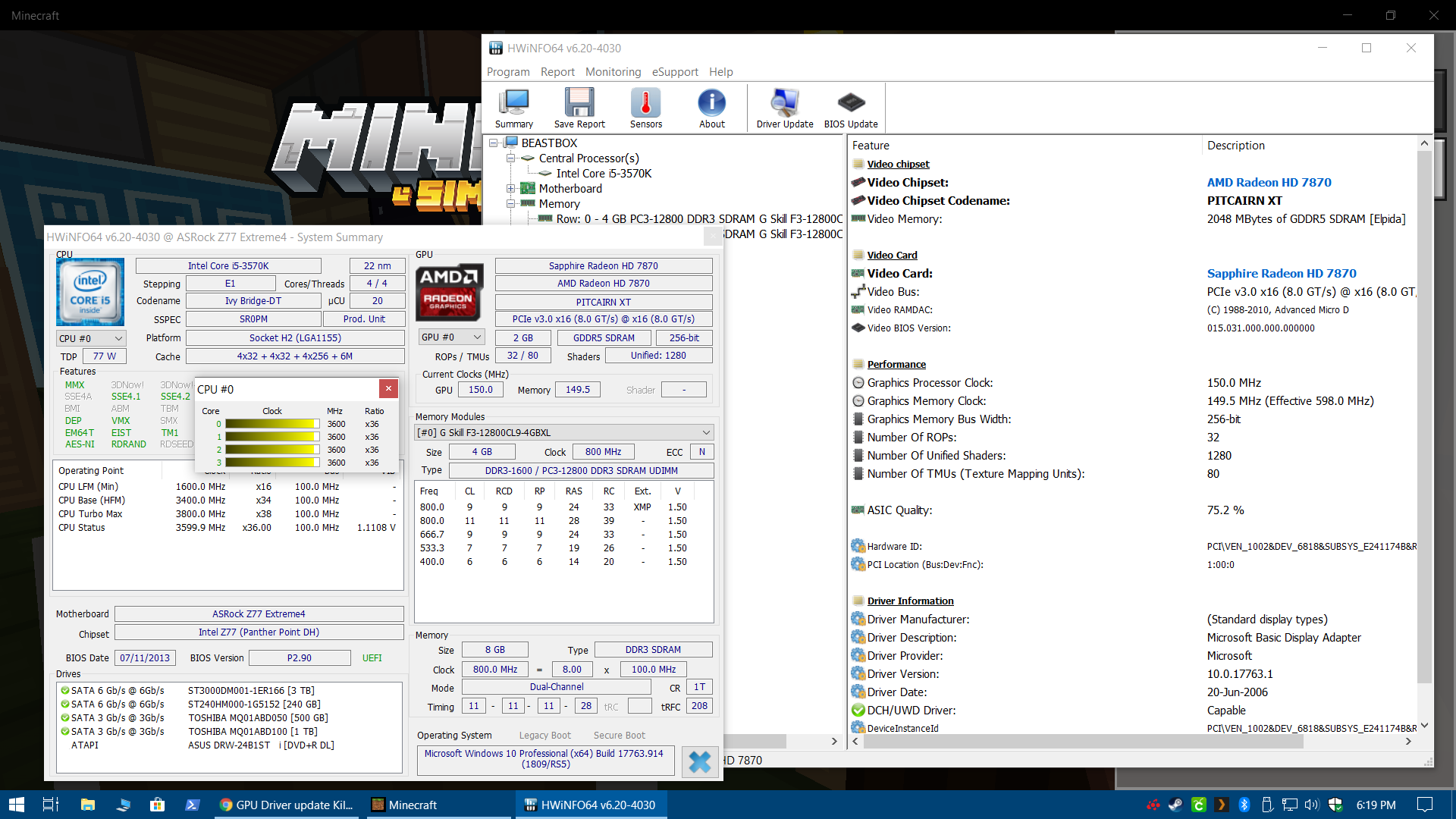Open the eSupport menu
1456x819 pixels.
(675, 72)
